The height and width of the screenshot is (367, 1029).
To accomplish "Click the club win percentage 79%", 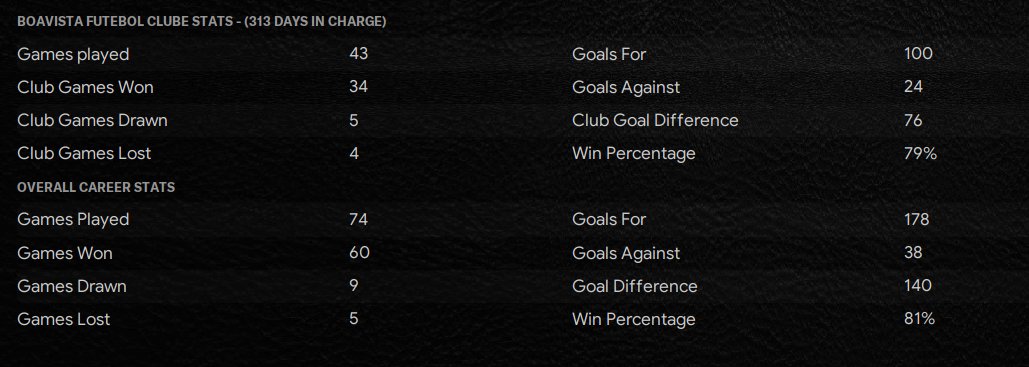I will pyautogui.click(x=920, y=154).
